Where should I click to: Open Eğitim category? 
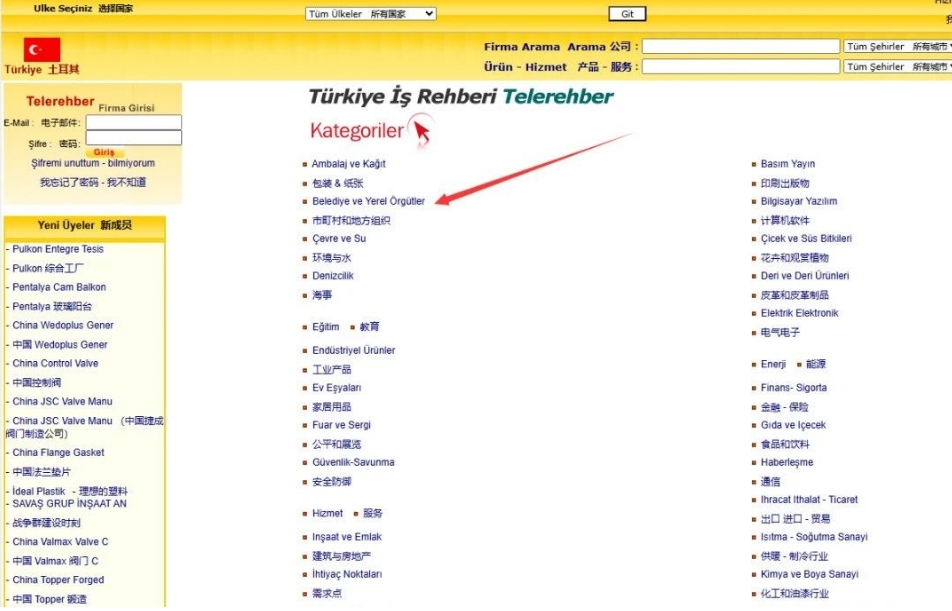pyautogui.click(x=325, y=327)
